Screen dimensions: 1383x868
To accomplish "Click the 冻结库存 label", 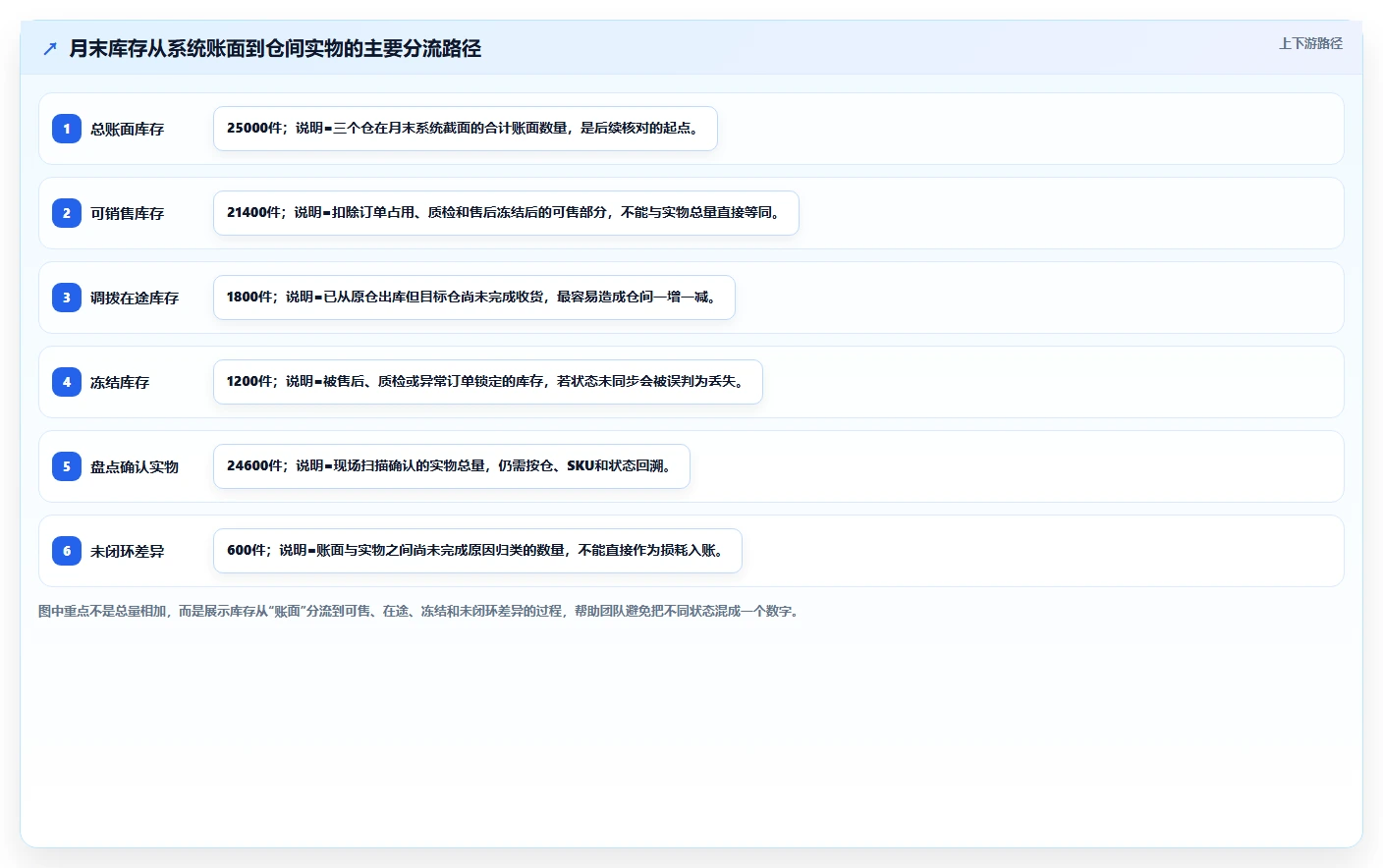I will (120, 382).
